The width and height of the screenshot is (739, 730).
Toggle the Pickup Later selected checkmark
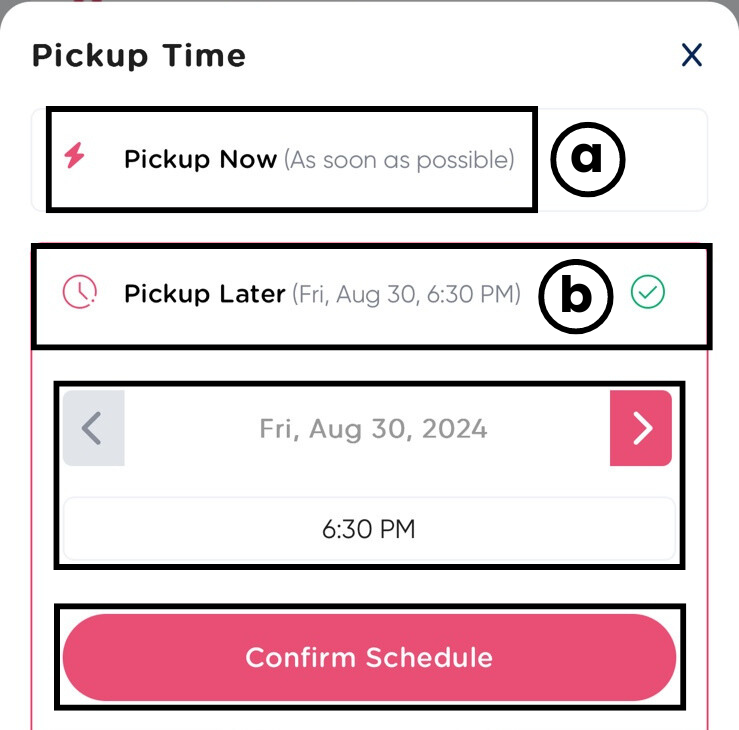tap(648, 293)
